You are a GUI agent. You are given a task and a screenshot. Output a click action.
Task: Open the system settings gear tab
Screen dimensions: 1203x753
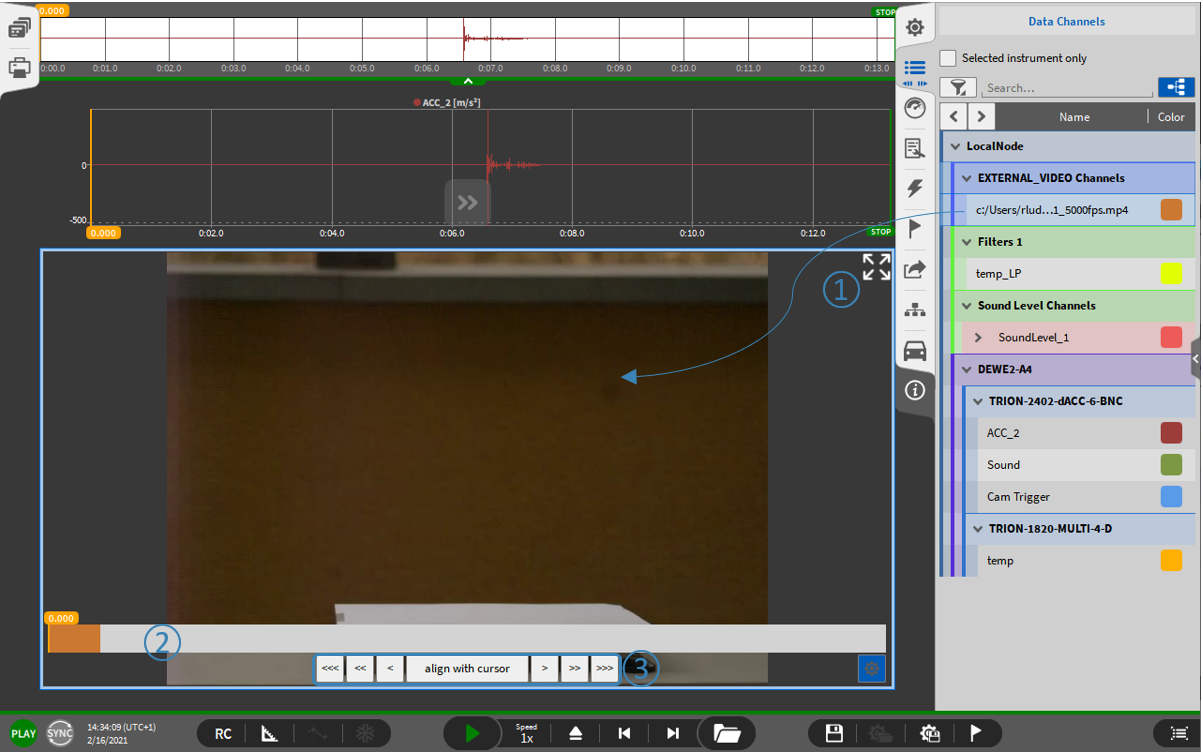coord(914,28)
